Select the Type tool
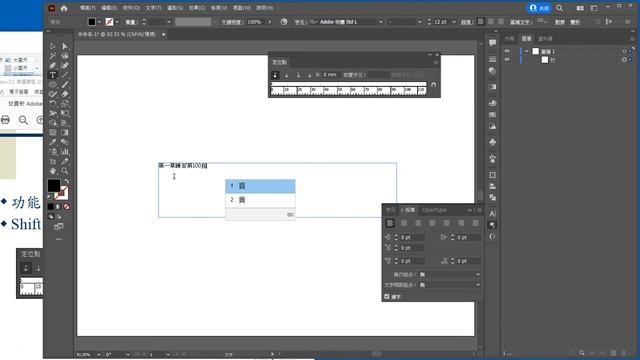 pos(53,75)
